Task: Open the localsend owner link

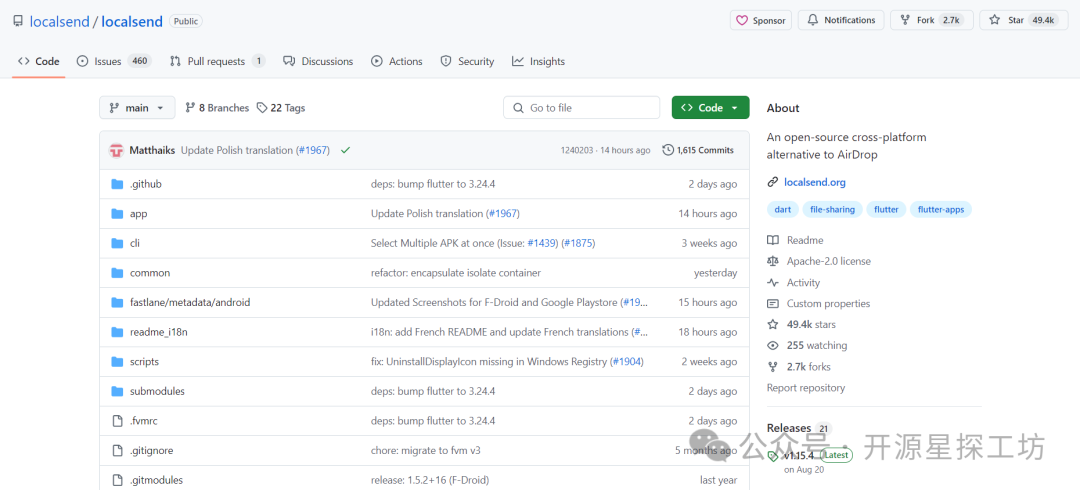Action: point(59,21)
